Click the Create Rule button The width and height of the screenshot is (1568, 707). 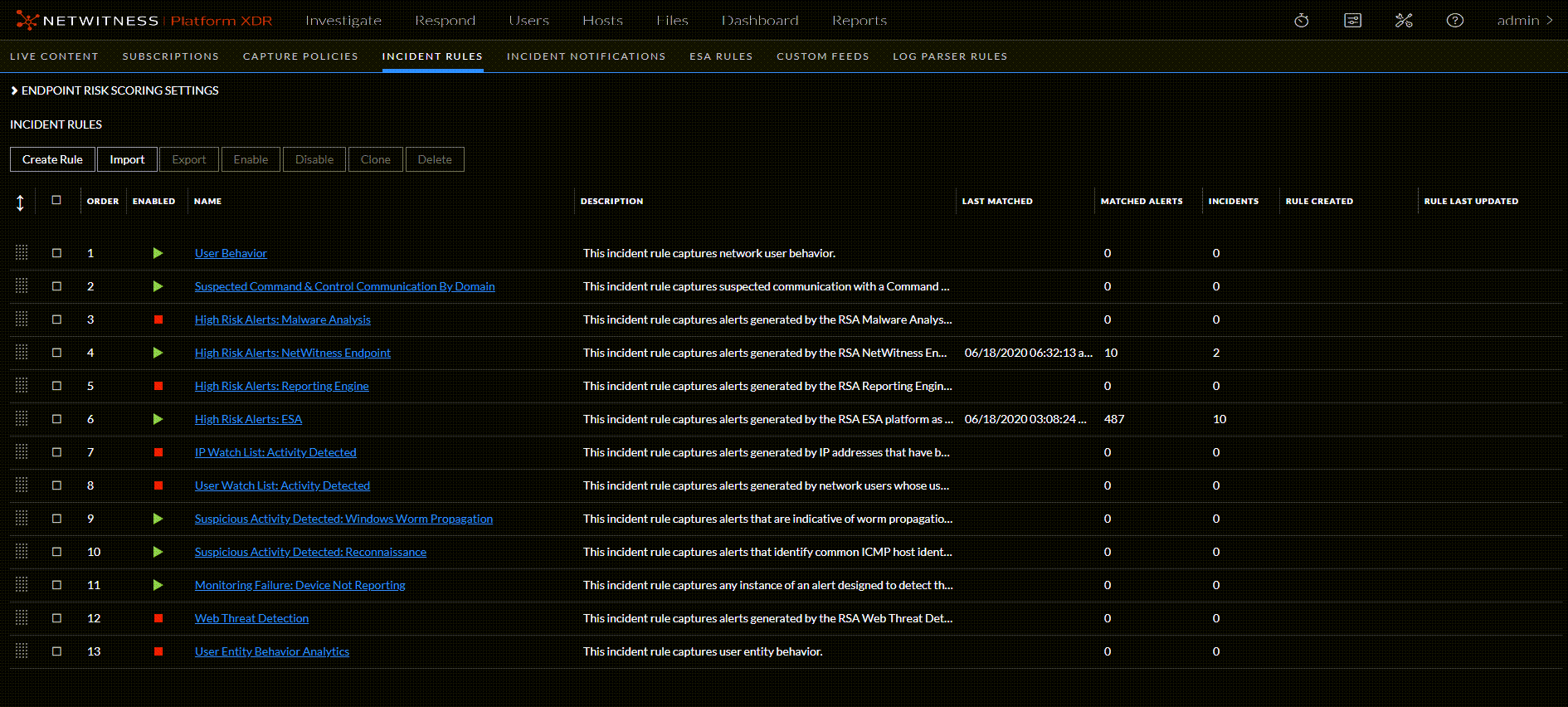pos(52,159)
